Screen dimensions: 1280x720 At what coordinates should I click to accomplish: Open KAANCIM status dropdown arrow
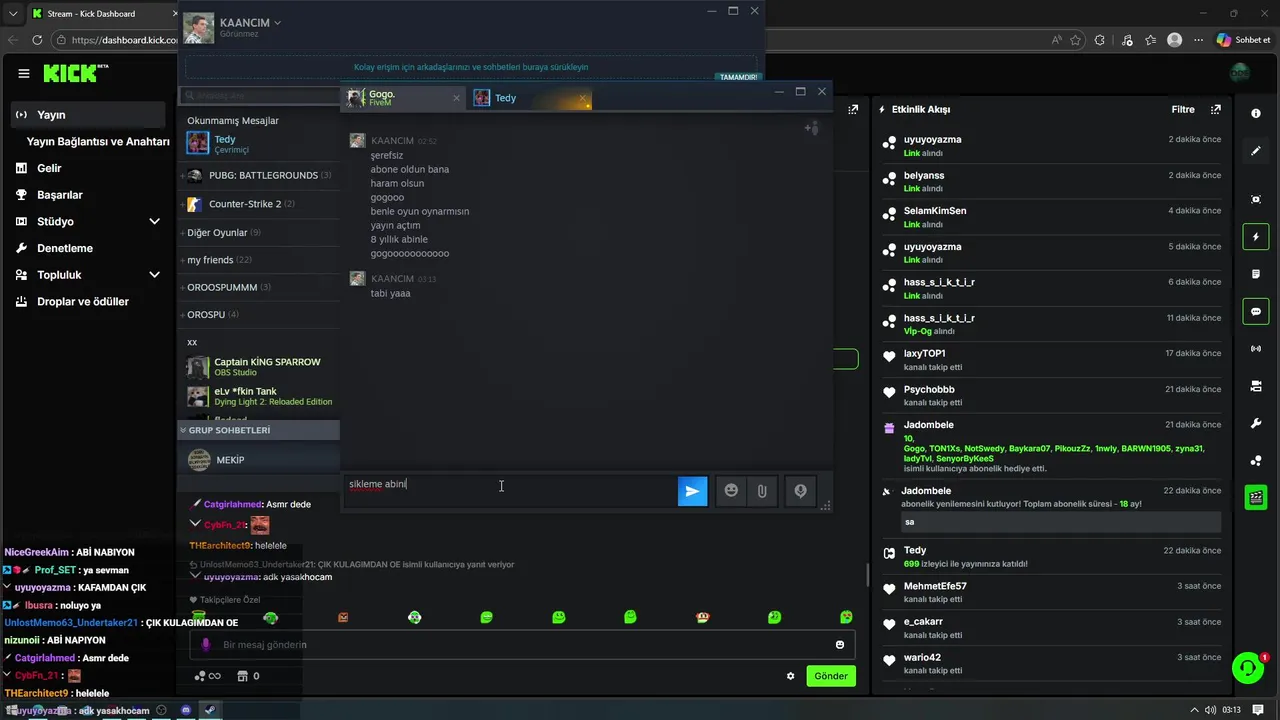pos(278,22)
